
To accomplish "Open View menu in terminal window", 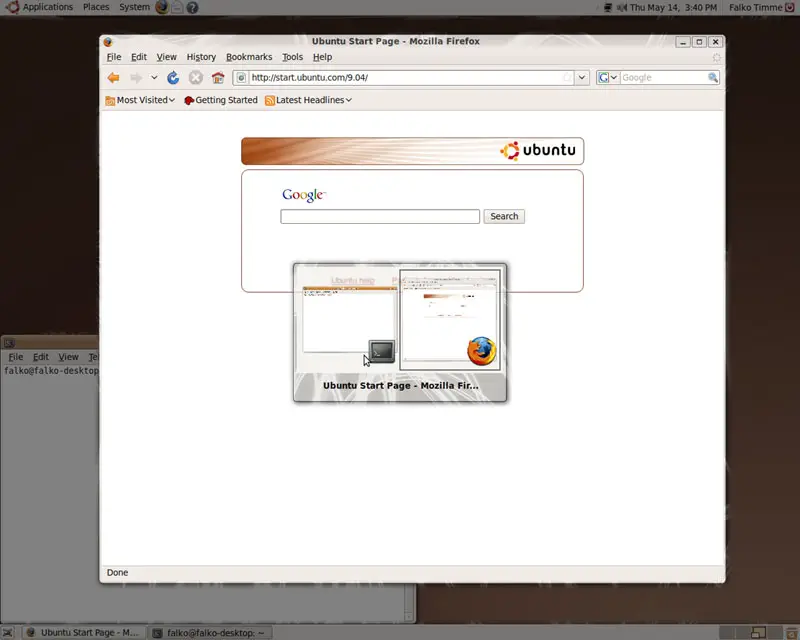I will 68,357.
